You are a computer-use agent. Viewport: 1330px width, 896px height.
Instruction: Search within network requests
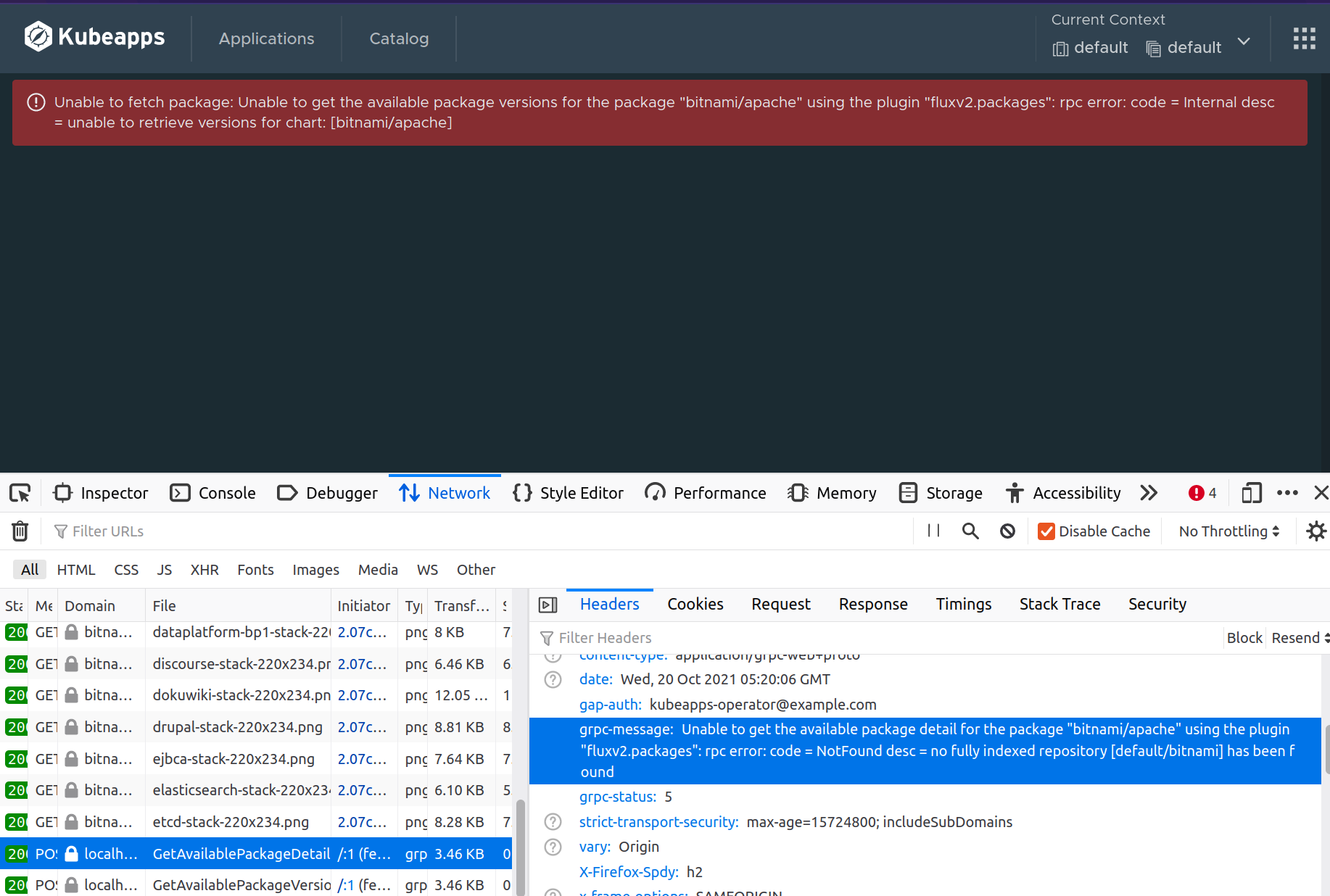(970, 531)
